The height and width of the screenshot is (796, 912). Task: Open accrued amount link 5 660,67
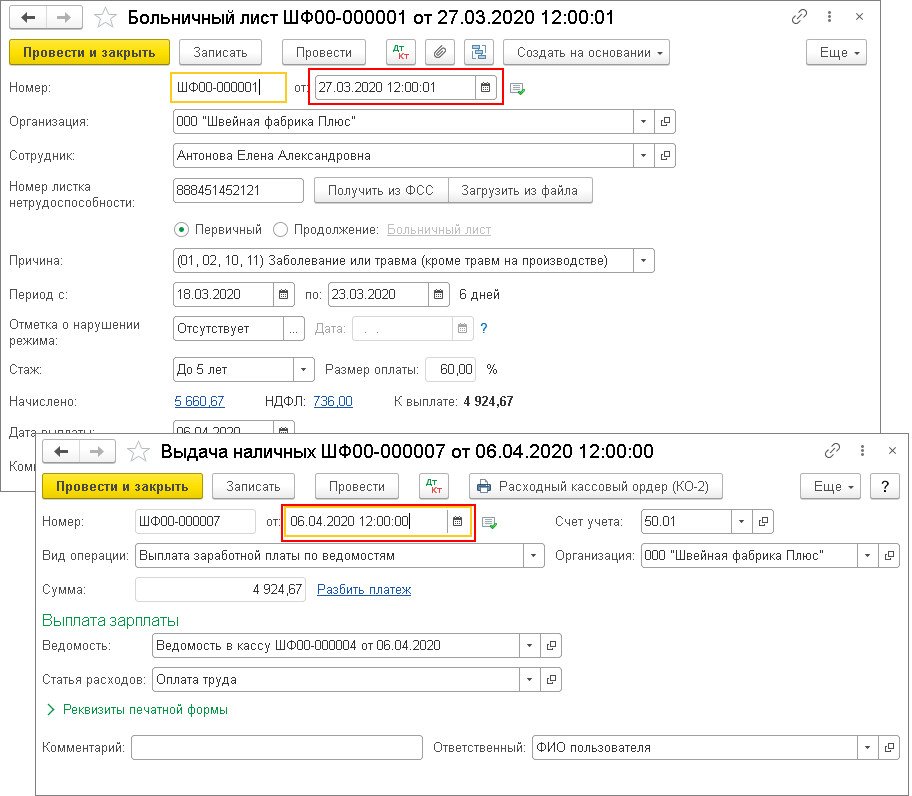pos(199,401)
